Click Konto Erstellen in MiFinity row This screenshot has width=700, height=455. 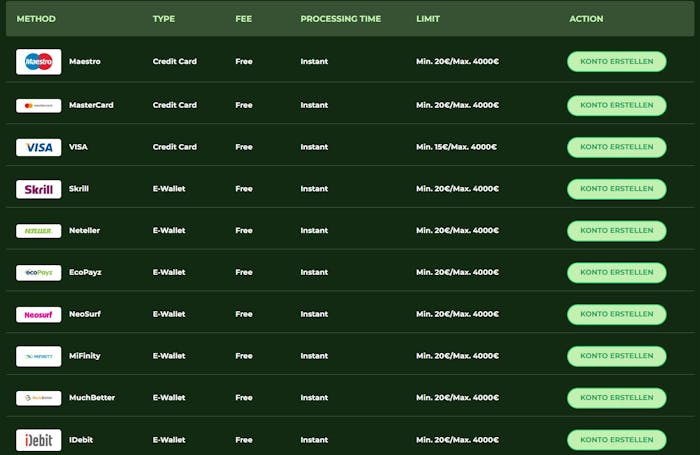pos(617,356)
